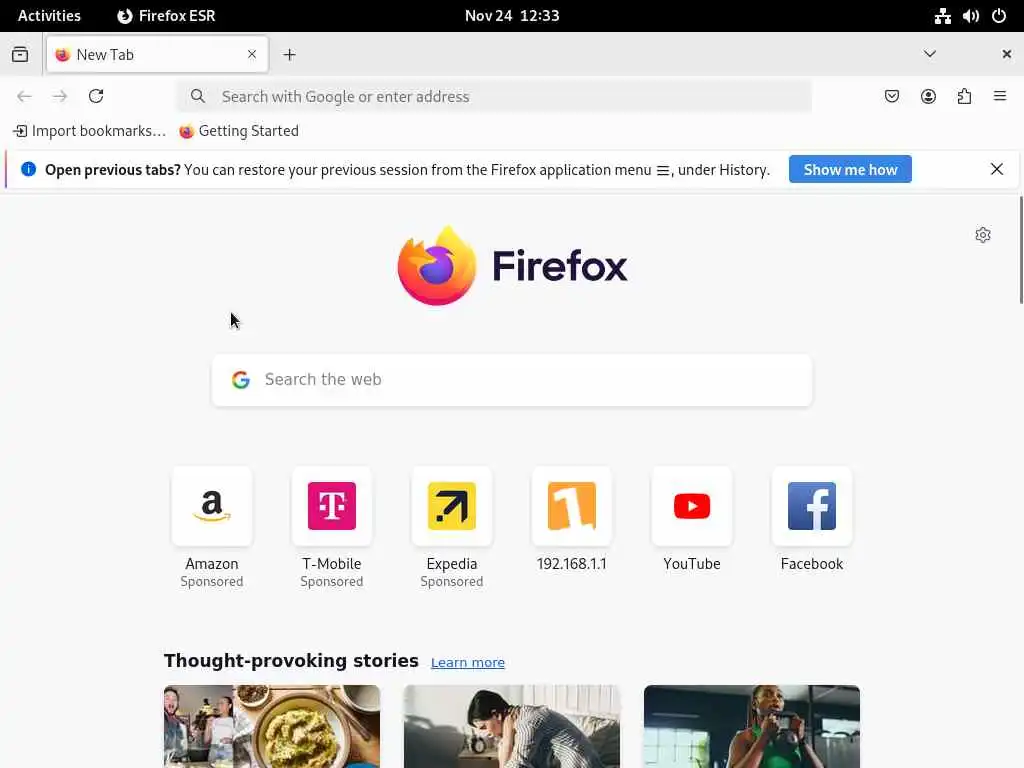Image resolution: width=1024 pixels, height=768 pixels.
Task: Open the woman on couch story thumbnail
Action: [x=512, y=726]
